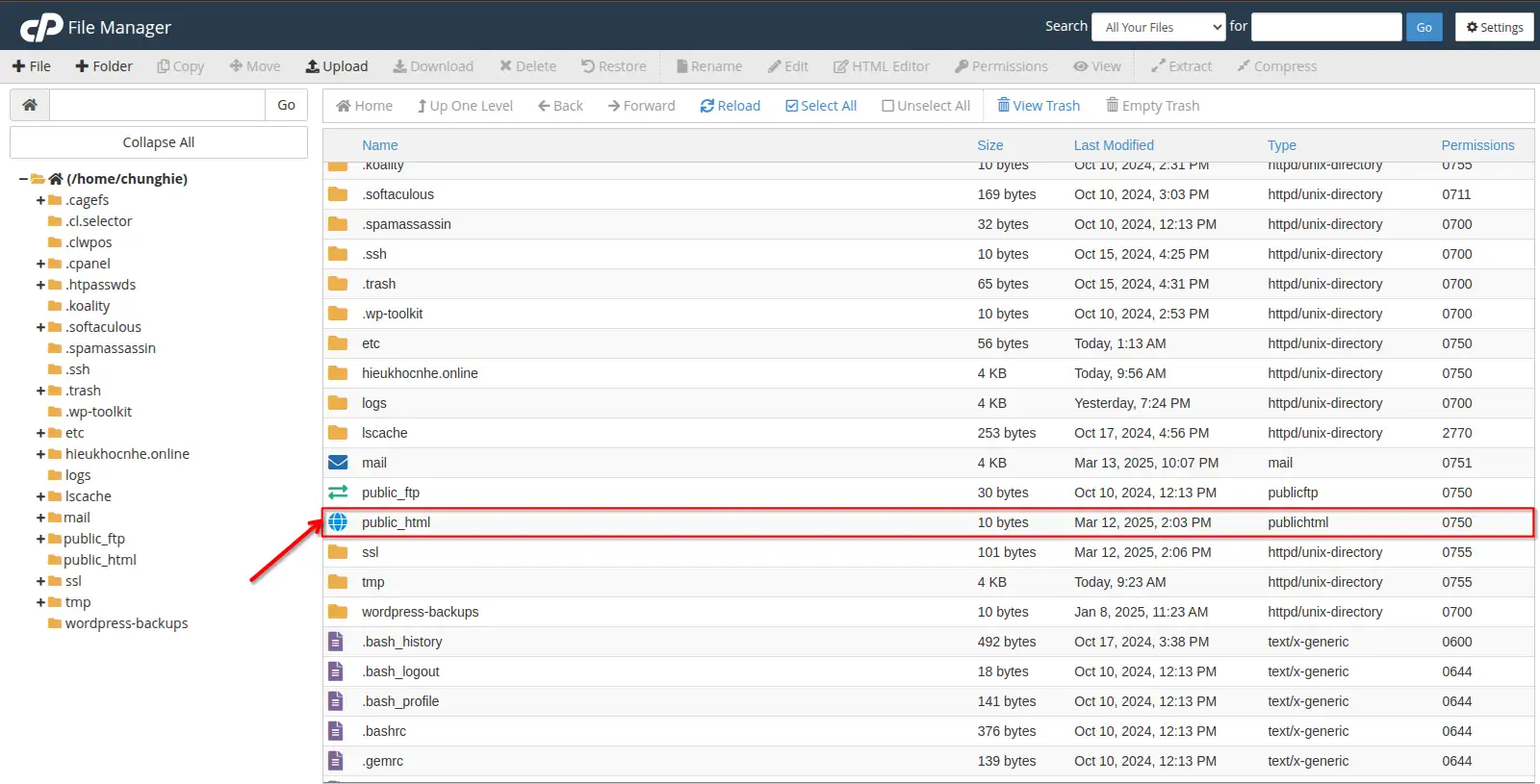Image resolution: width=1540 pixels, height=784 pixels.
Task: Open the Settings button
Action: click(x=1495, y=27)
